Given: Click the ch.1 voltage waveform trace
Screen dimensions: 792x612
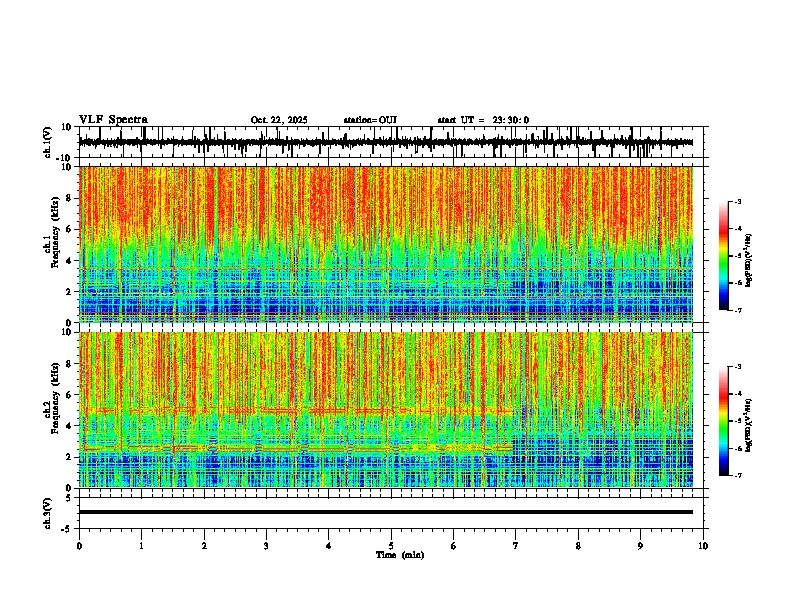Looking at the screenshot, I should coord(386,142).
